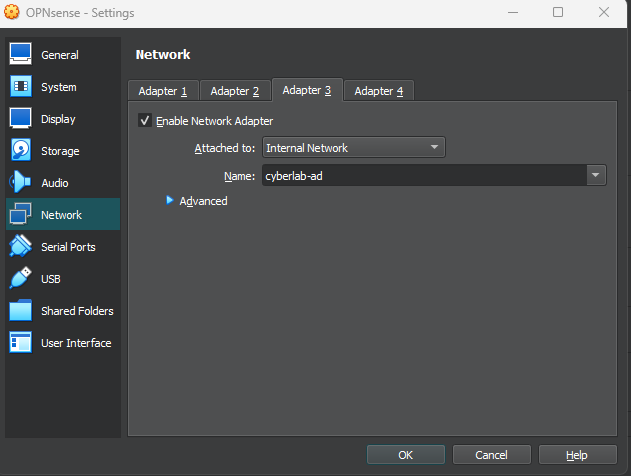Select the Storage disk icon
This screenshot has height=476, width=631.
coord(21,151)
